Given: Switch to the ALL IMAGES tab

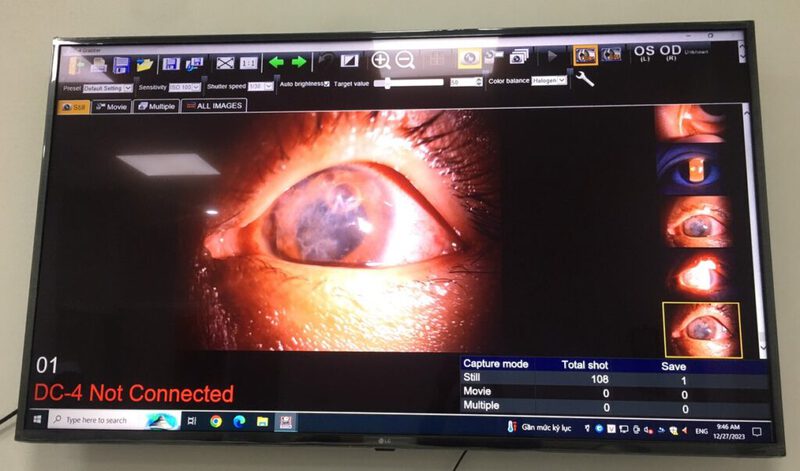Looking at the screenshot, I should [214, 105].
